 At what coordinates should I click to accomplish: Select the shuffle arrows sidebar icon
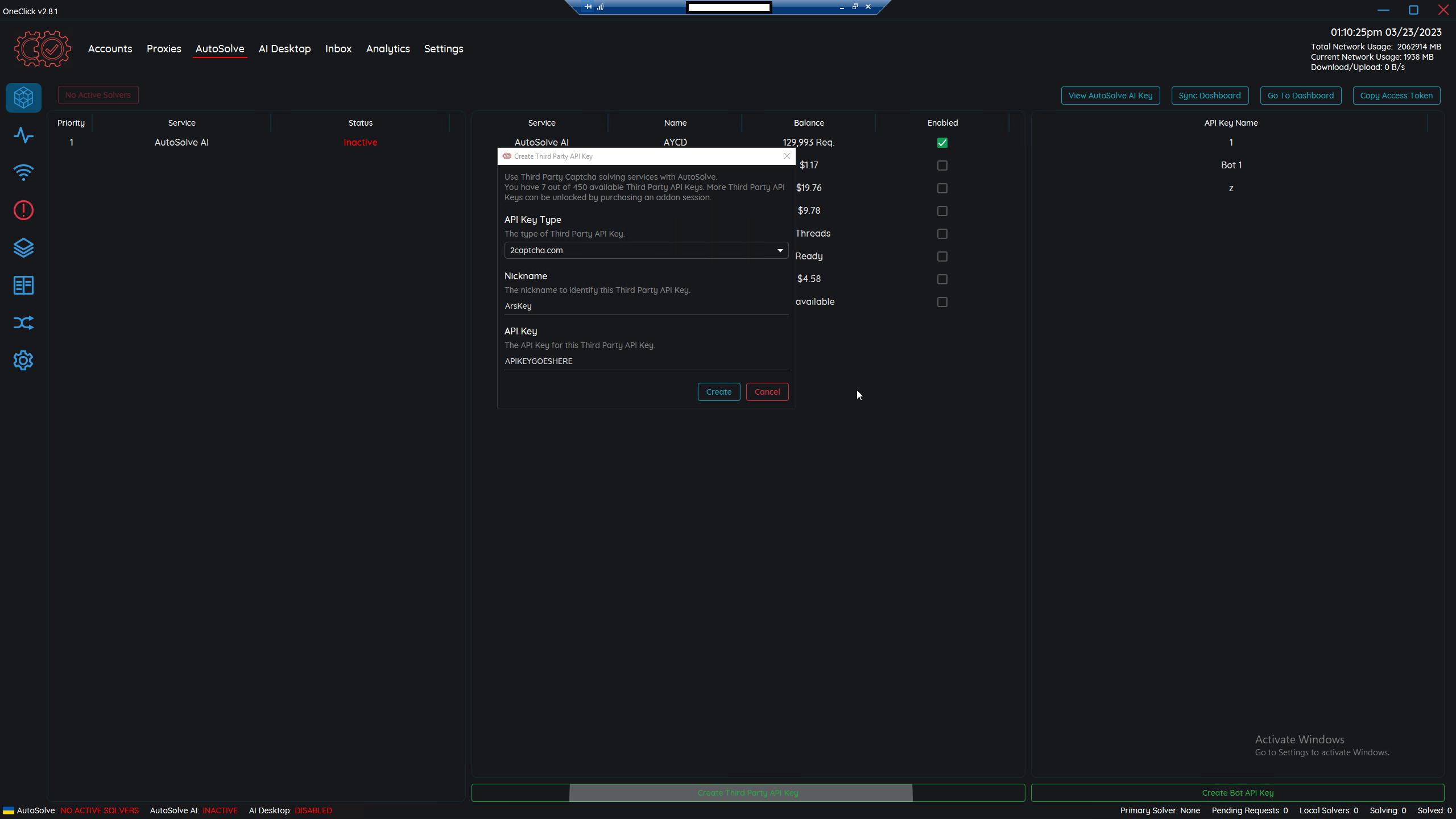[x=23, y=323]
